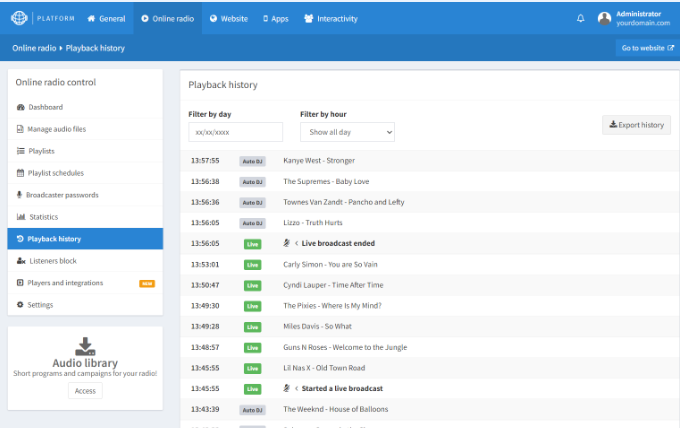Click the Started a live broadcast text

pyautogui.click(x=342, y=389)
